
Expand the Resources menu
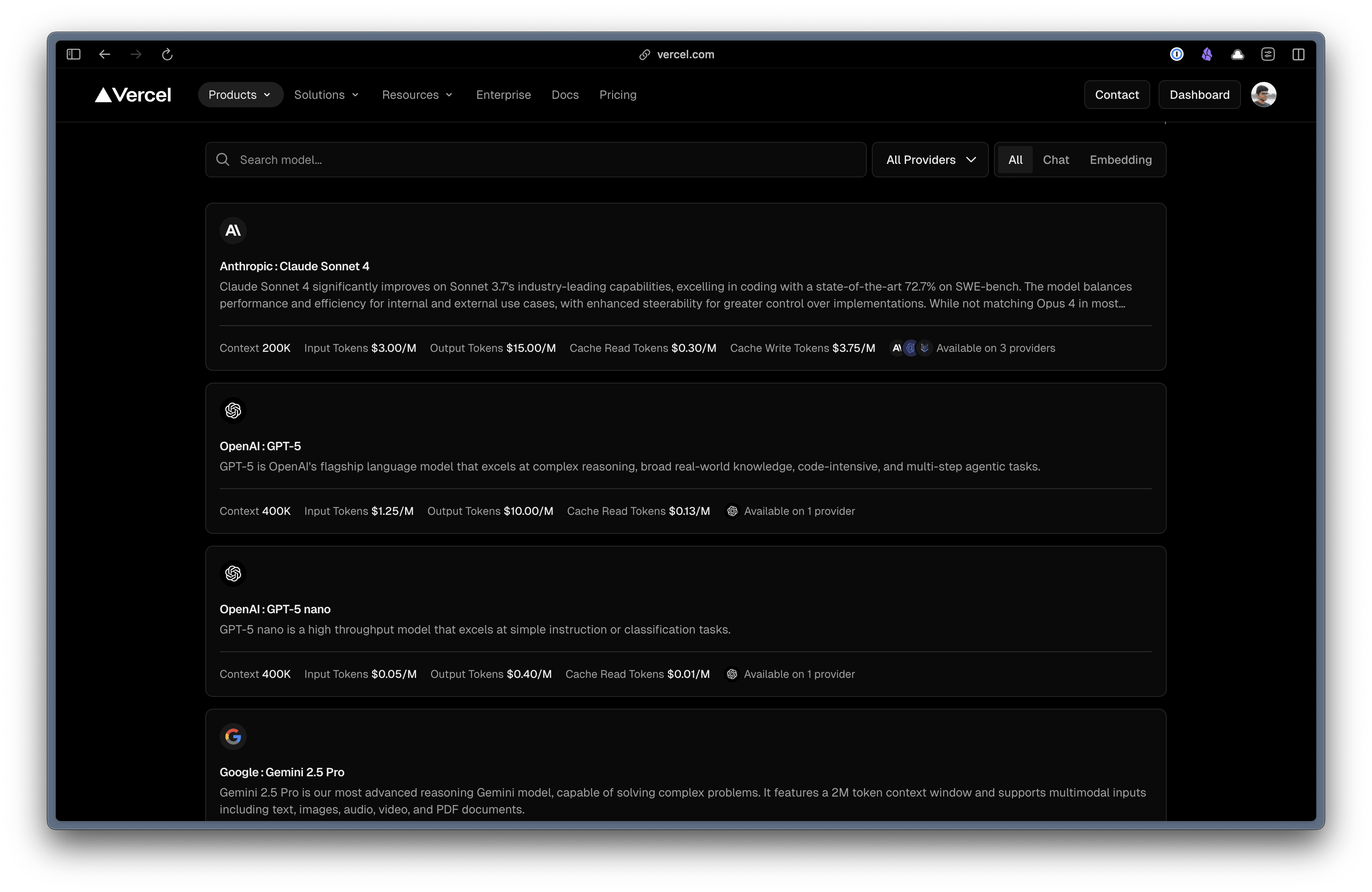pyautogui.click(x=418, y=95)
